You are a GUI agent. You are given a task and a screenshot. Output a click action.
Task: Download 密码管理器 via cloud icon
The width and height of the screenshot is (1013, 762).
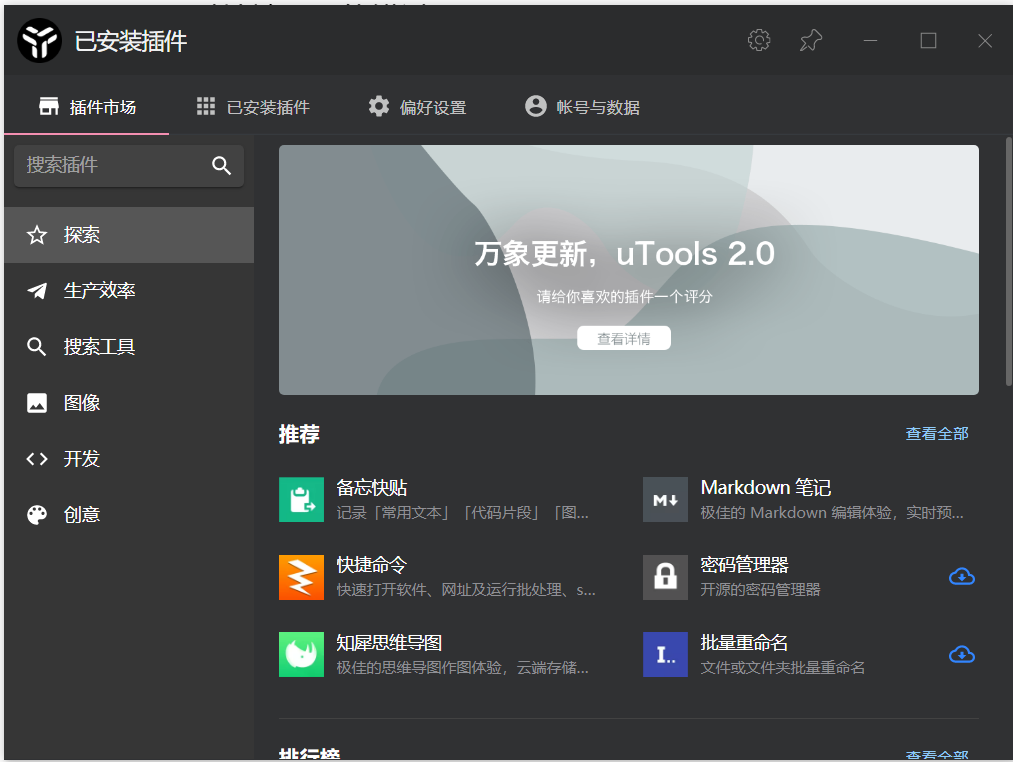[961, 577]
